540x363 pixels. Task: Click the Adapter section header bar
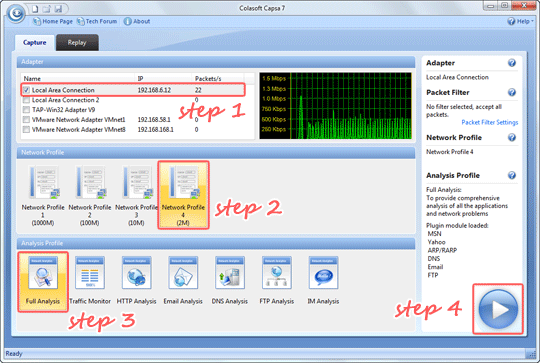coord(216,62)
